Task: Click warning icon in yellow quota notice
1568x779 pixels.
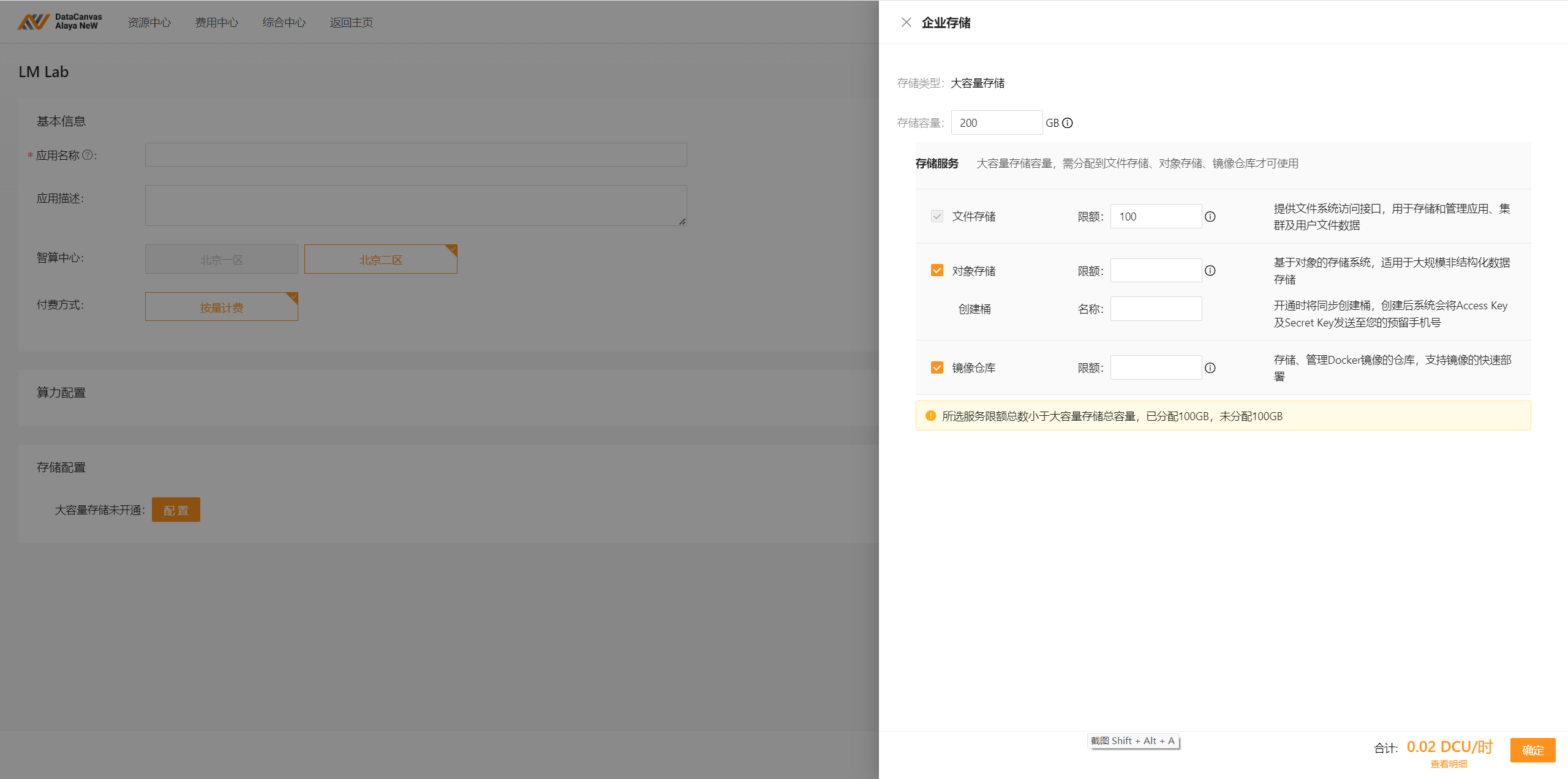Action: pyautogui.click(x=930, y=416)
